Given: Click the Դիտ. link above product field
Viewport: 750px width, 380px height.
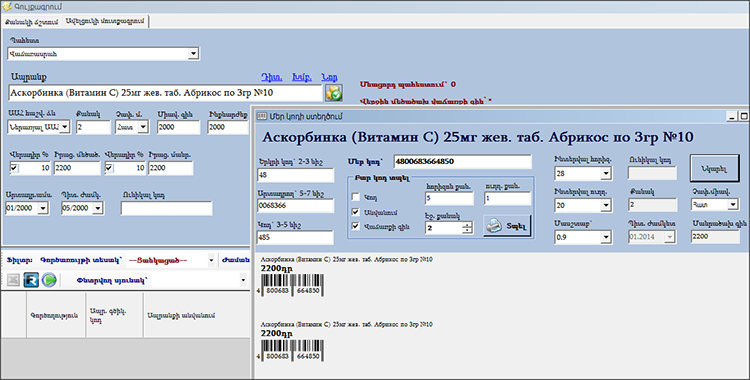Looking at the screenshot, I should click(271, 77).
